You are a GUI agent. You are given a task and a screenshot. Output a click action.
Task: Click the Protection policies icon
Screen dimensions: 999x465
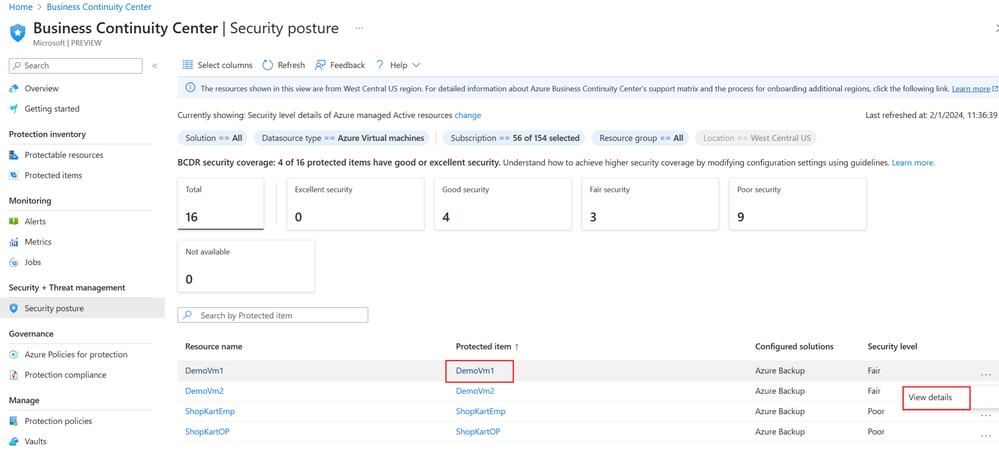(x=14, y=421)
